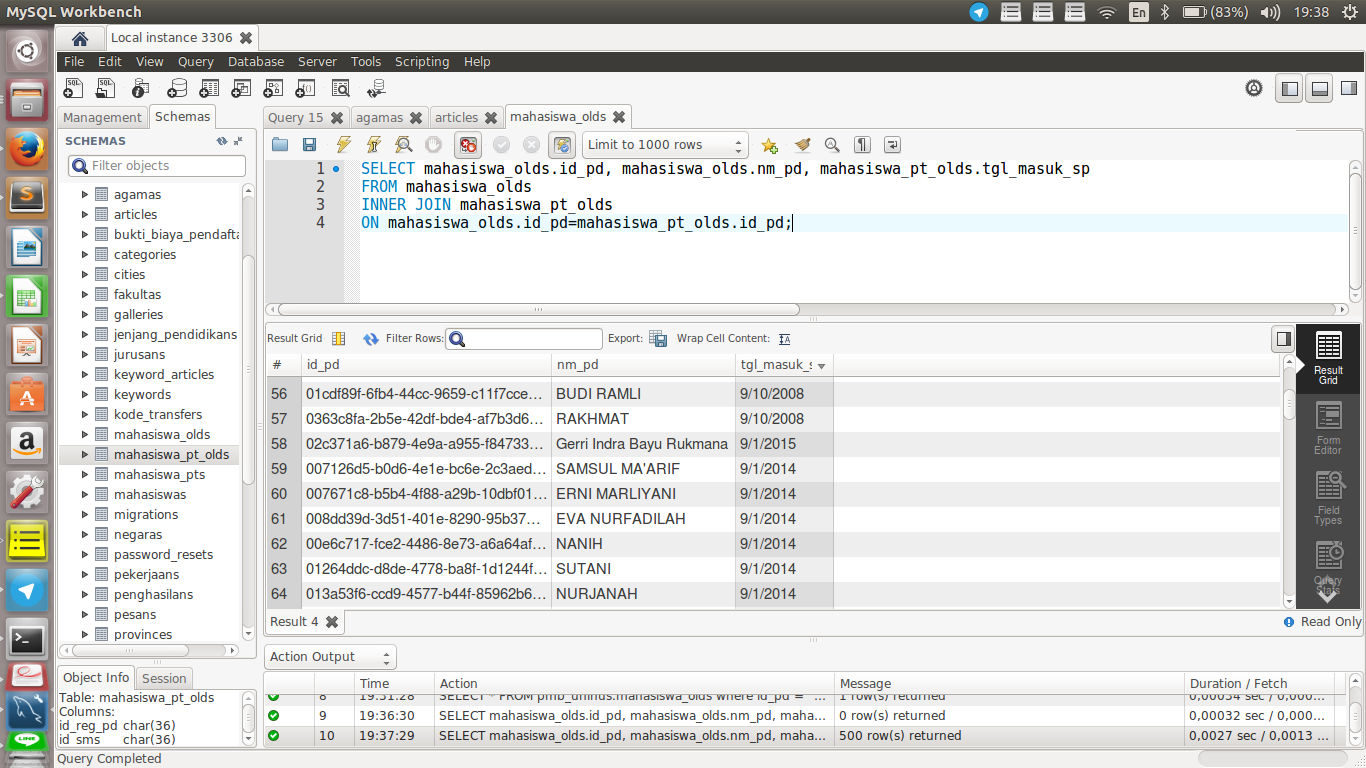Toggle the bottom output panel

(1320, 89)
